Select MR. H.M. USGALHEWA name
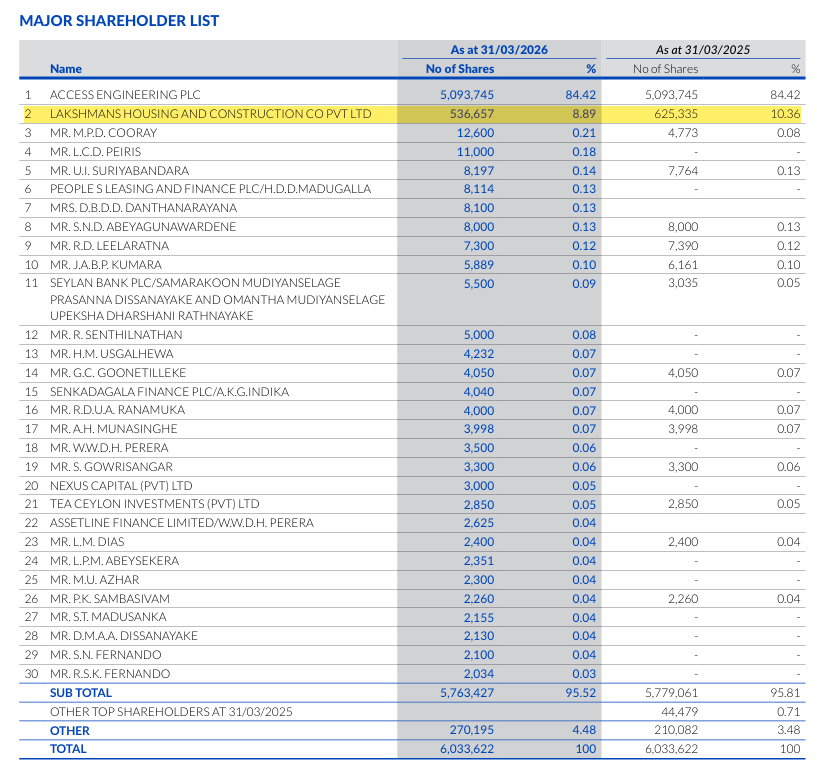 click(112, 354)
